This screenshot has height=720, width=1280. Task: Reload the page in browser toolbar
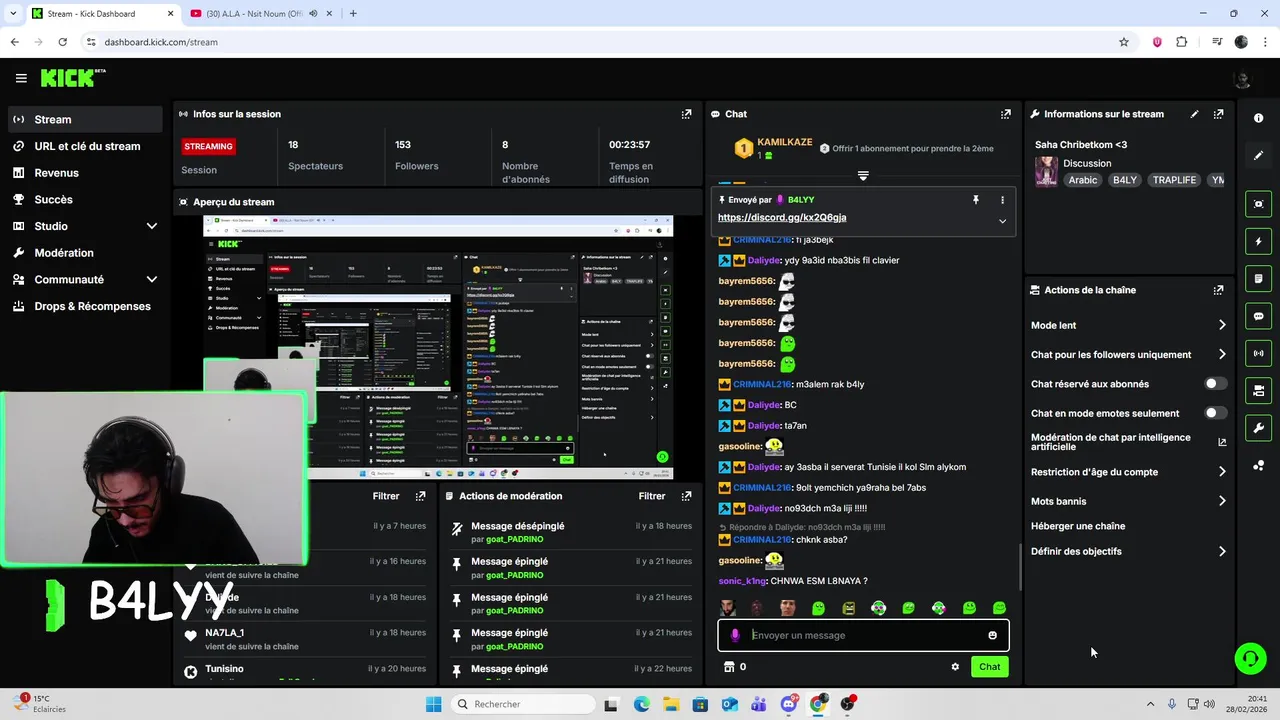(x=62, y=42)
